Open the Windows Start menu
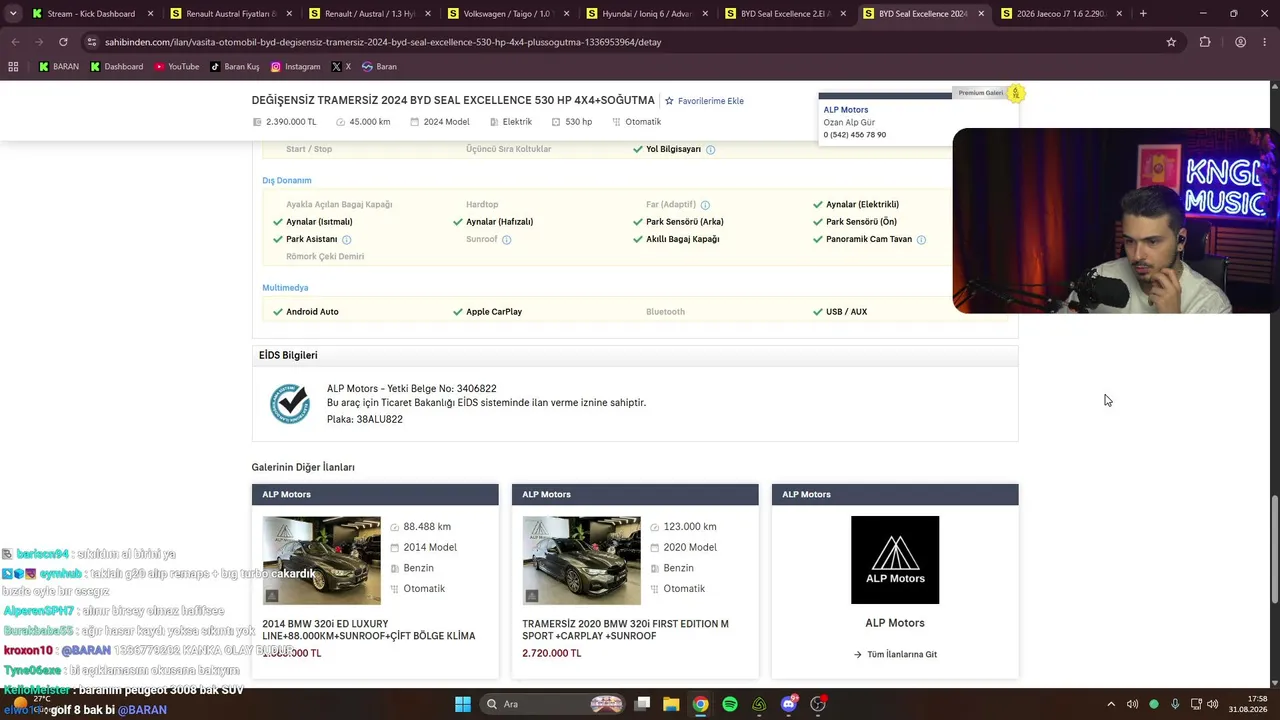This screenshot has width=1280, height=720. point(463,704)
